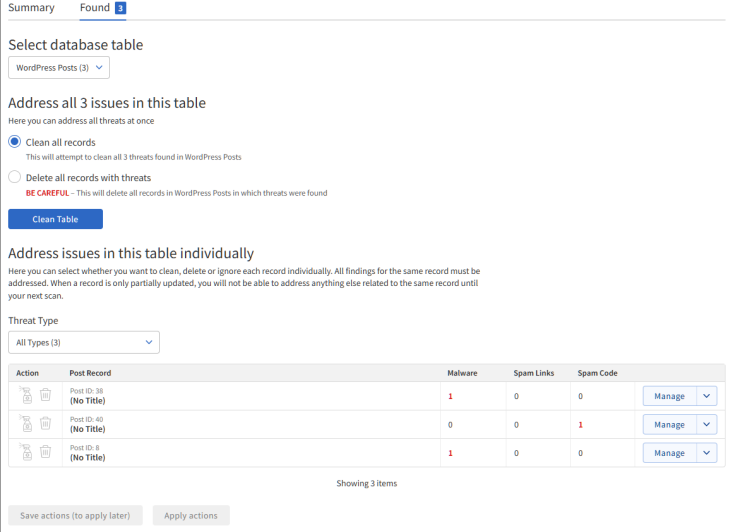The height and width of the screenshot is (532, 732).
Task: Open the Manage arrow menu for Post ID 38
Action: point(707,396)
